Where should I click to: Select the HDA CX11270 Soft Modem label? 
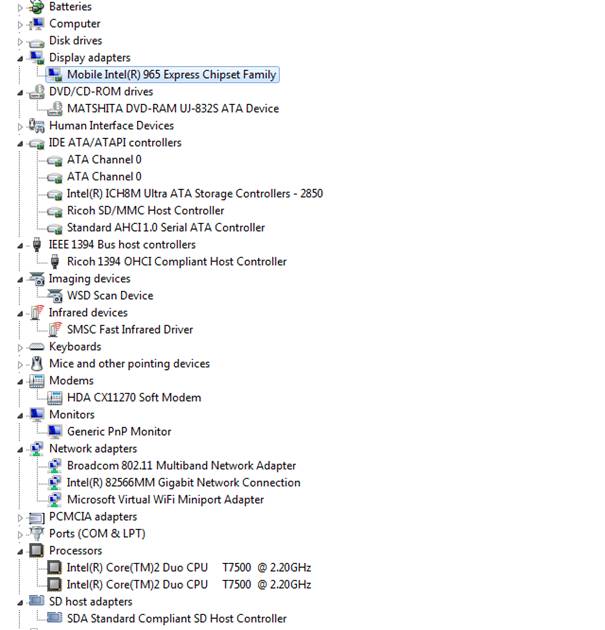pos(134,398)
